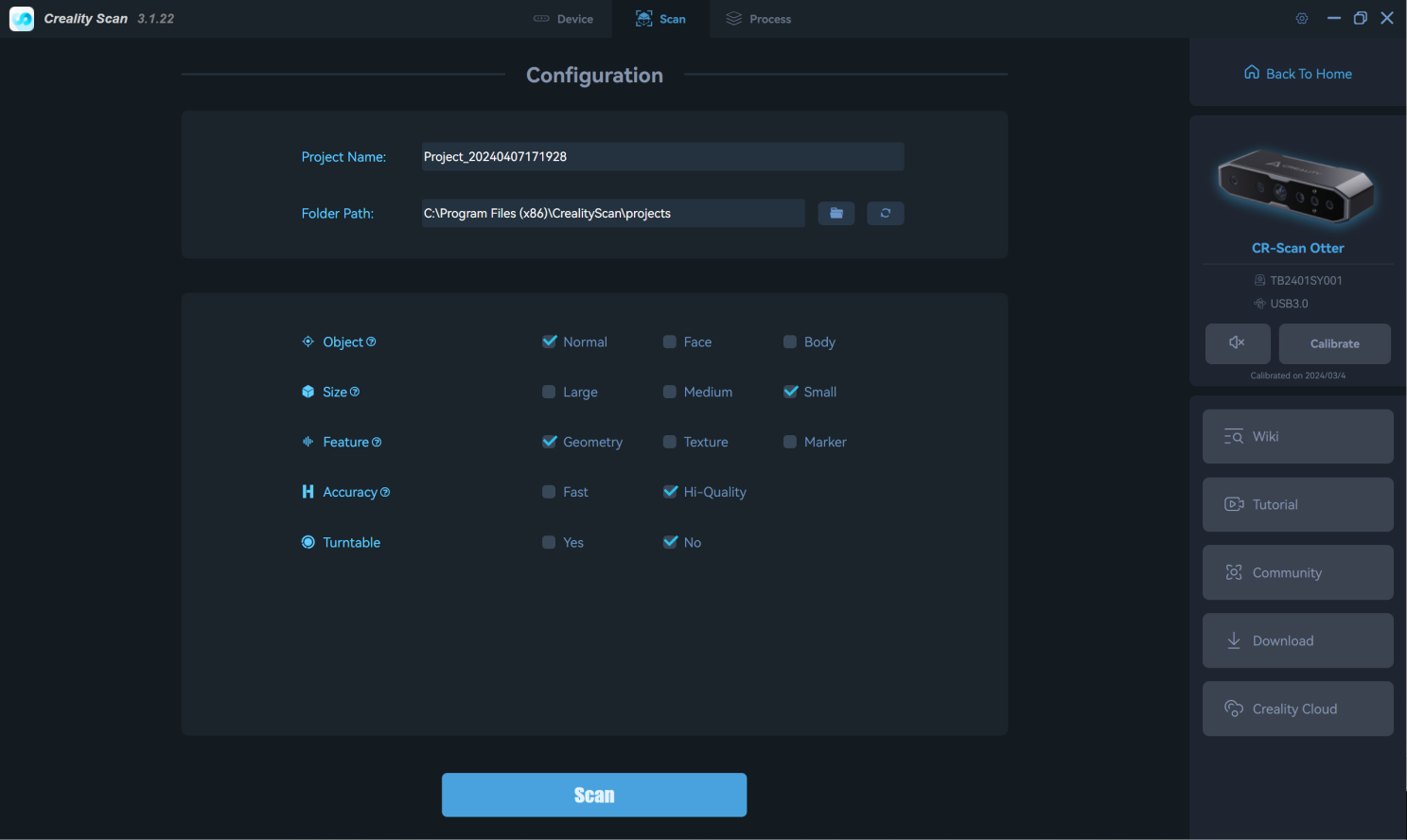Viewport: 1407px width, 840px height.
Task: Toggle turntable No checkbox
Action: pos(670,542)
